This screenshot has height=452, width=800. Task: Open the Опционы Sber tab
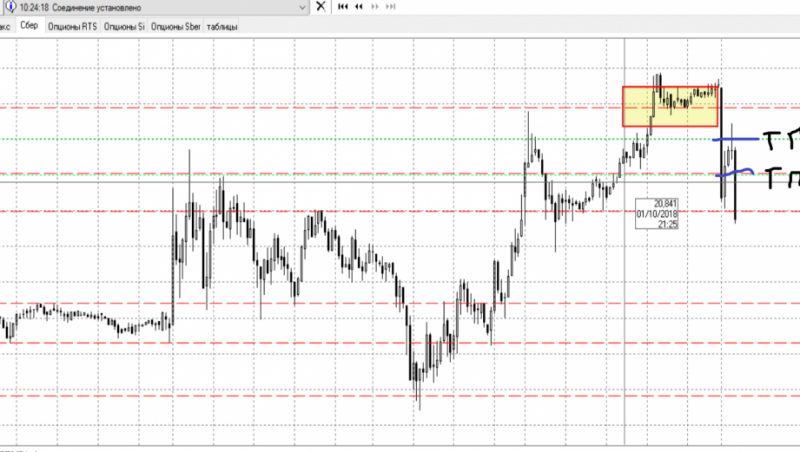point(176,27)
